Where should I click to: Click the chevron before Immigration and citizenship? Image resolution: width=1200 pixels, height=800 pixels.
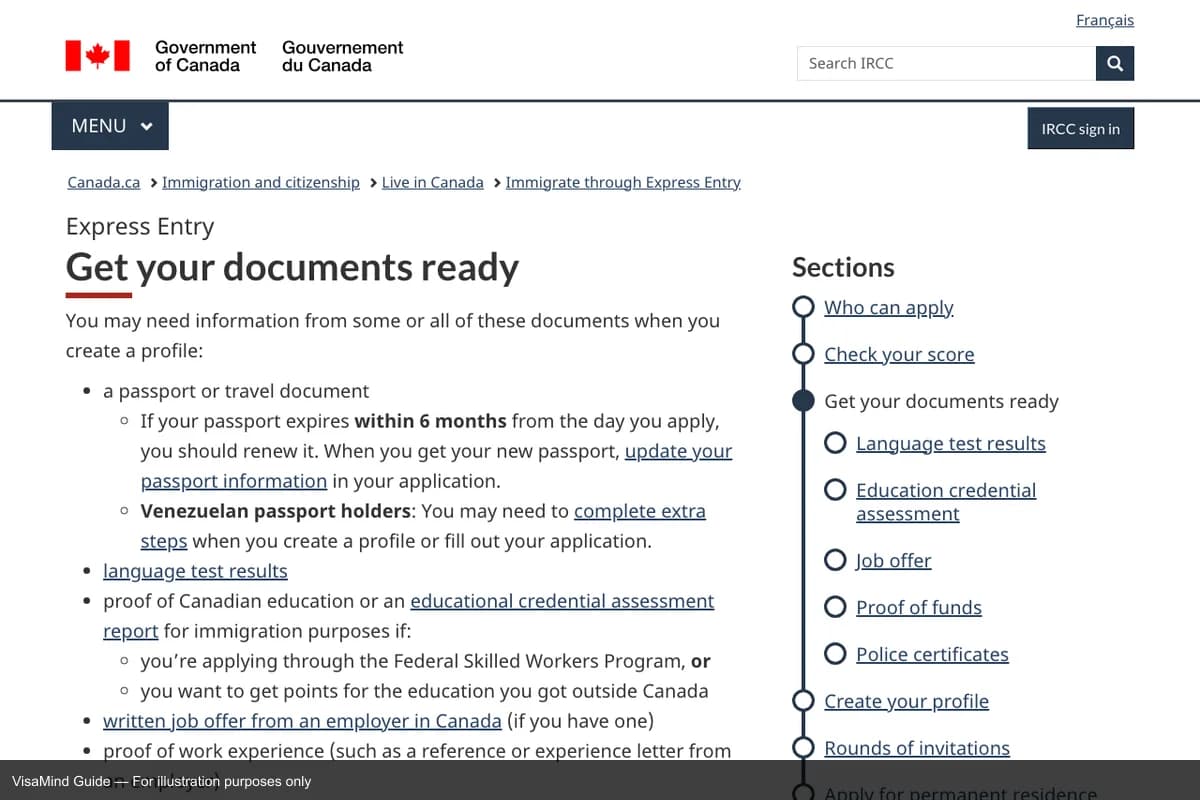tap(153, 182)
